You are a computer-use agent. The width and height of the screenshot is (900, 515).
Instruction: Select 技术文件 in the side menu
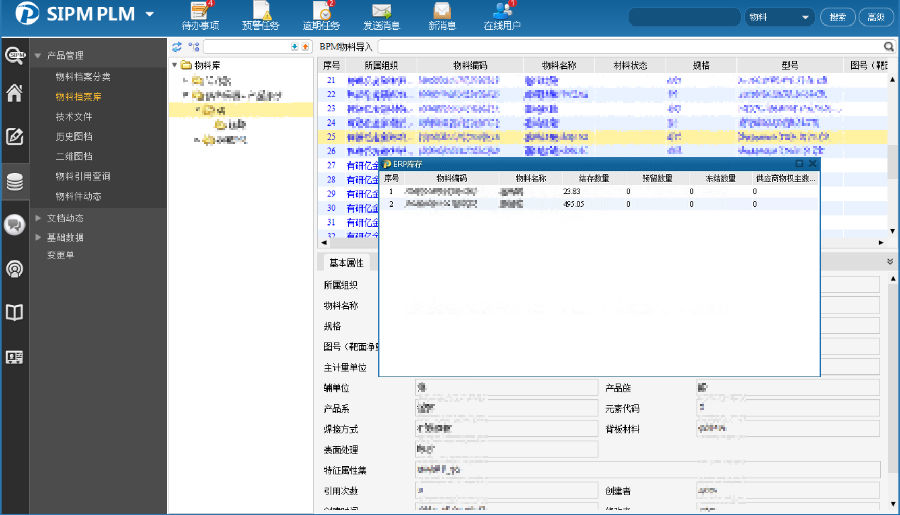[x=75, y=117]
